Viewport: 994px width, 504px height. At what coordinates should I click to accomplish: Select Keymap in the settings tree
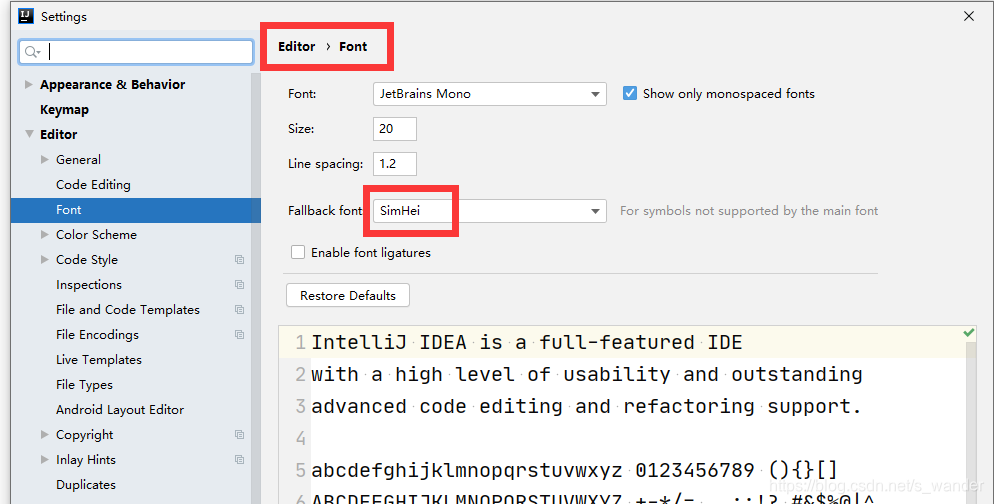[x=64, y=110]
